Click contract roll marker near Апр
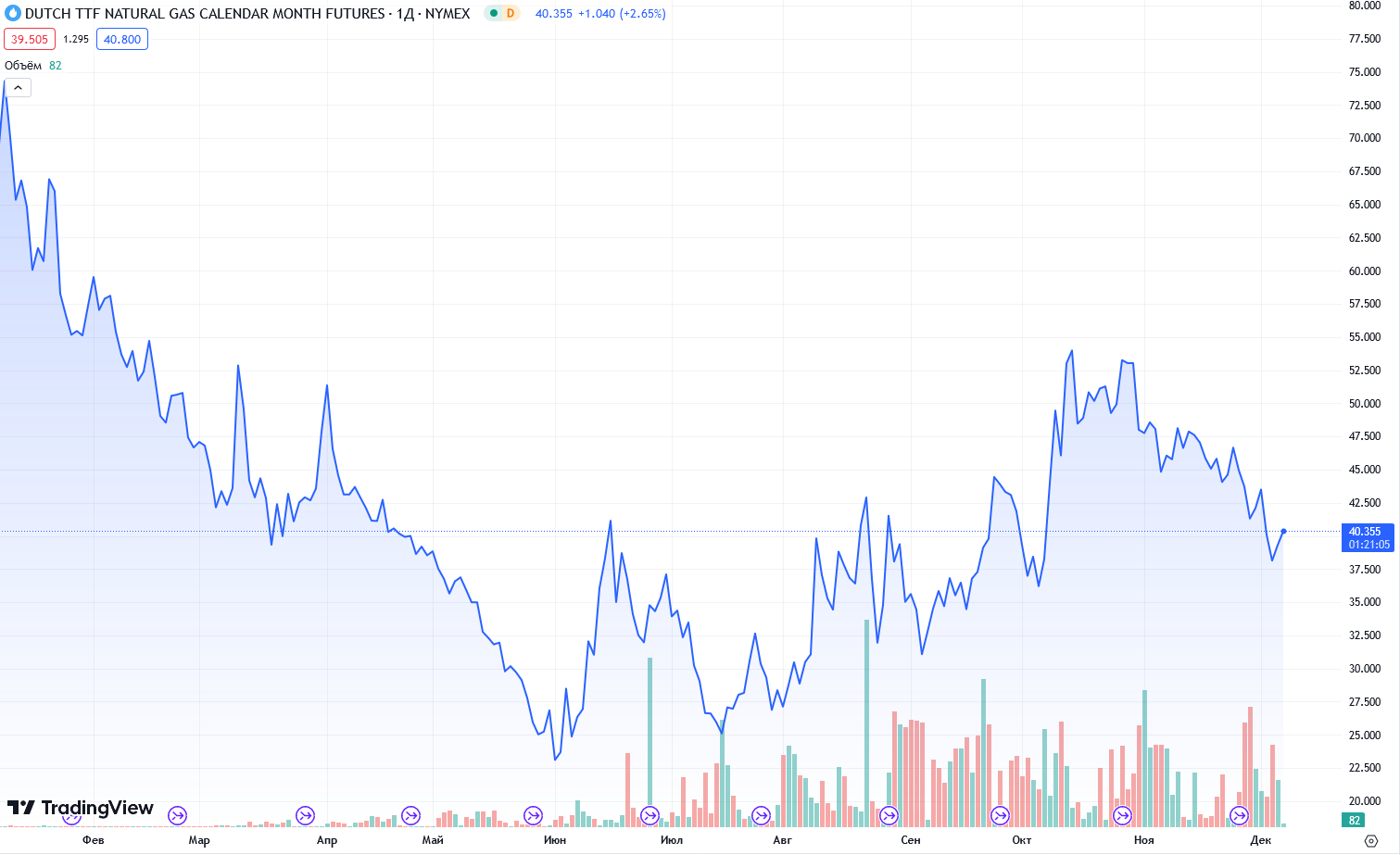 (305, 816)
